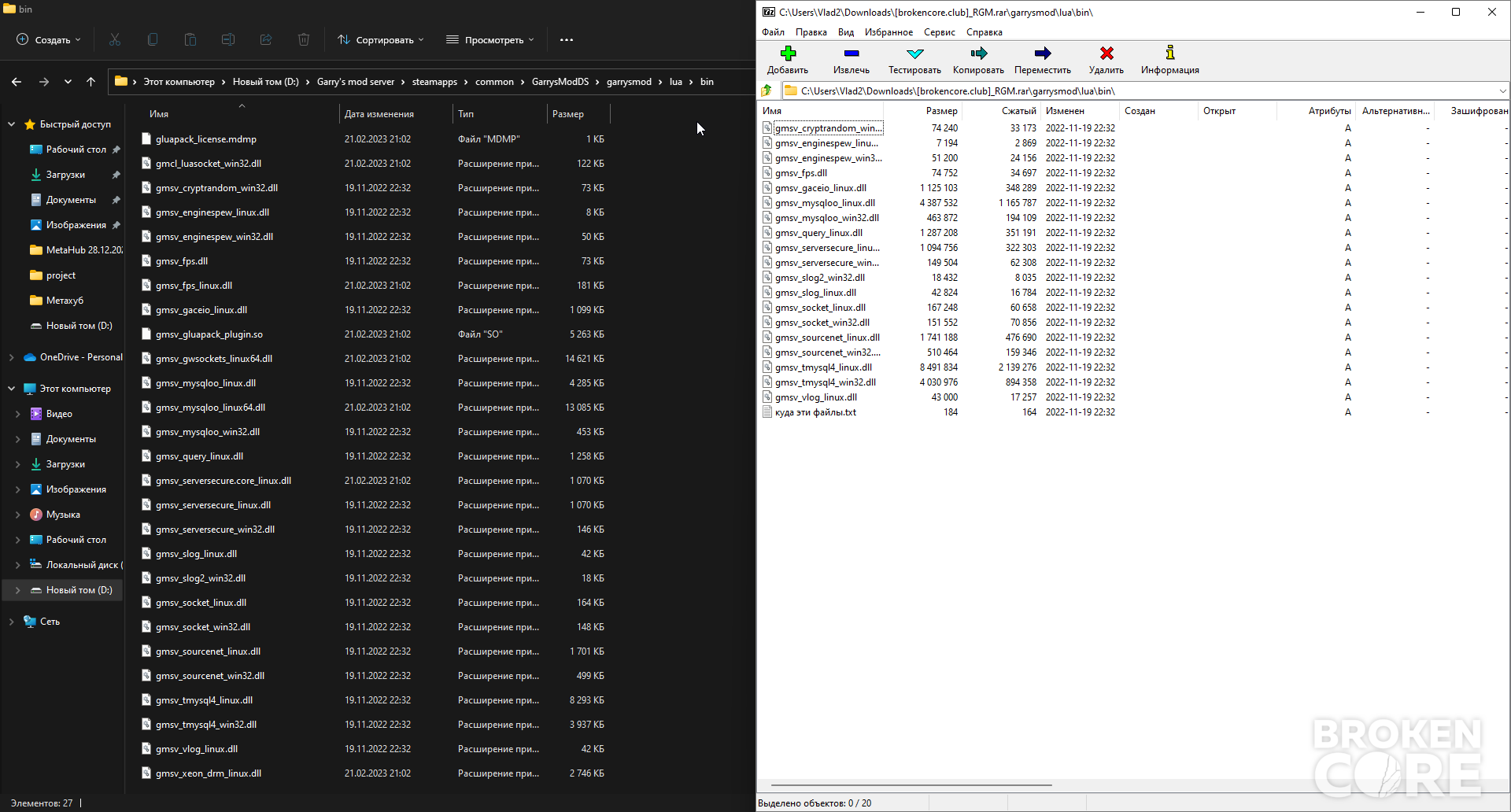Screen dimensions: 1511x812
Task: Expand the Сеть tree node
Action: click(x=11, y=622)
